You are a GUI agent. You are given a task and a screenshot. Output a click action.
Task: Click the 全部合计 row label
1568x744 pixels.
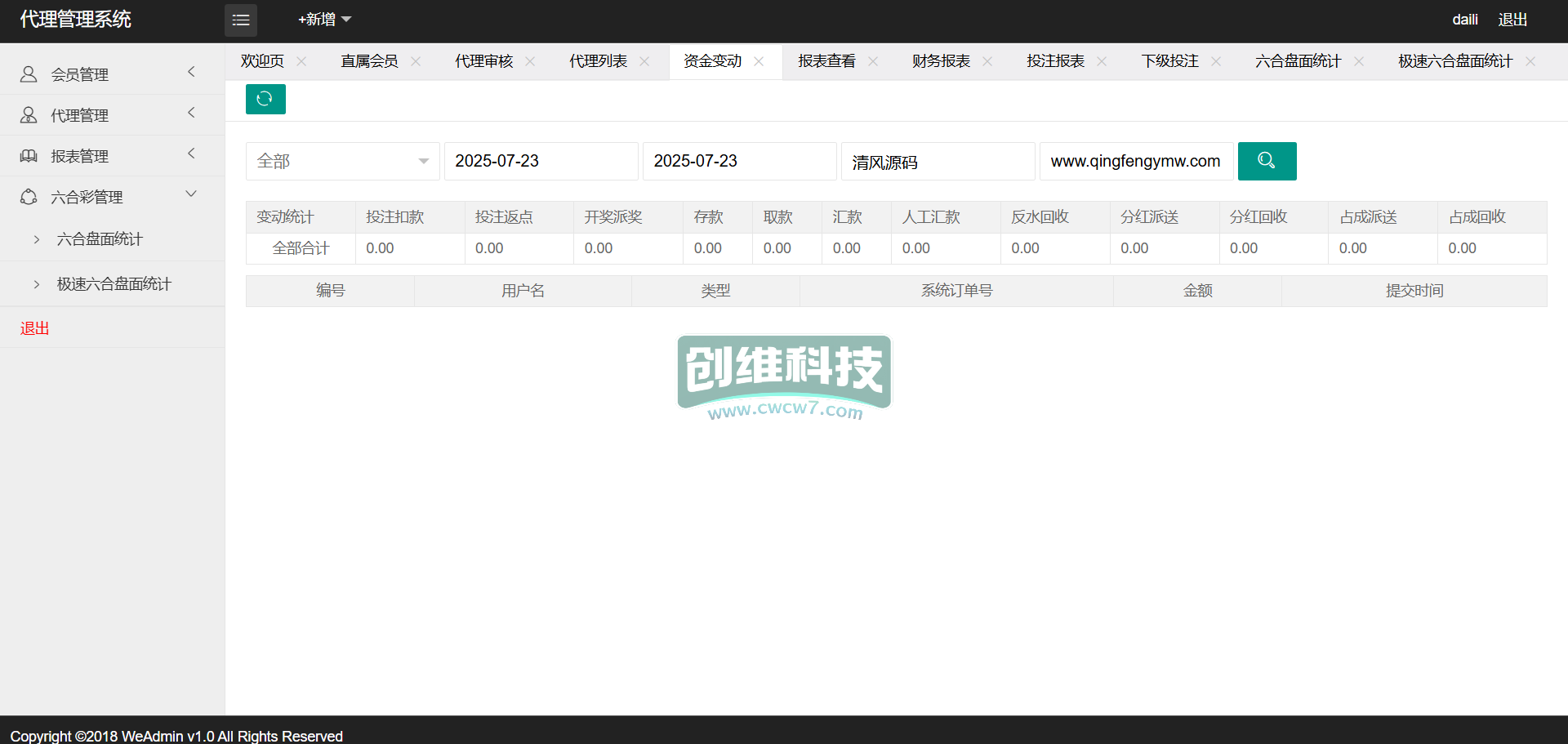click(301, 248)
